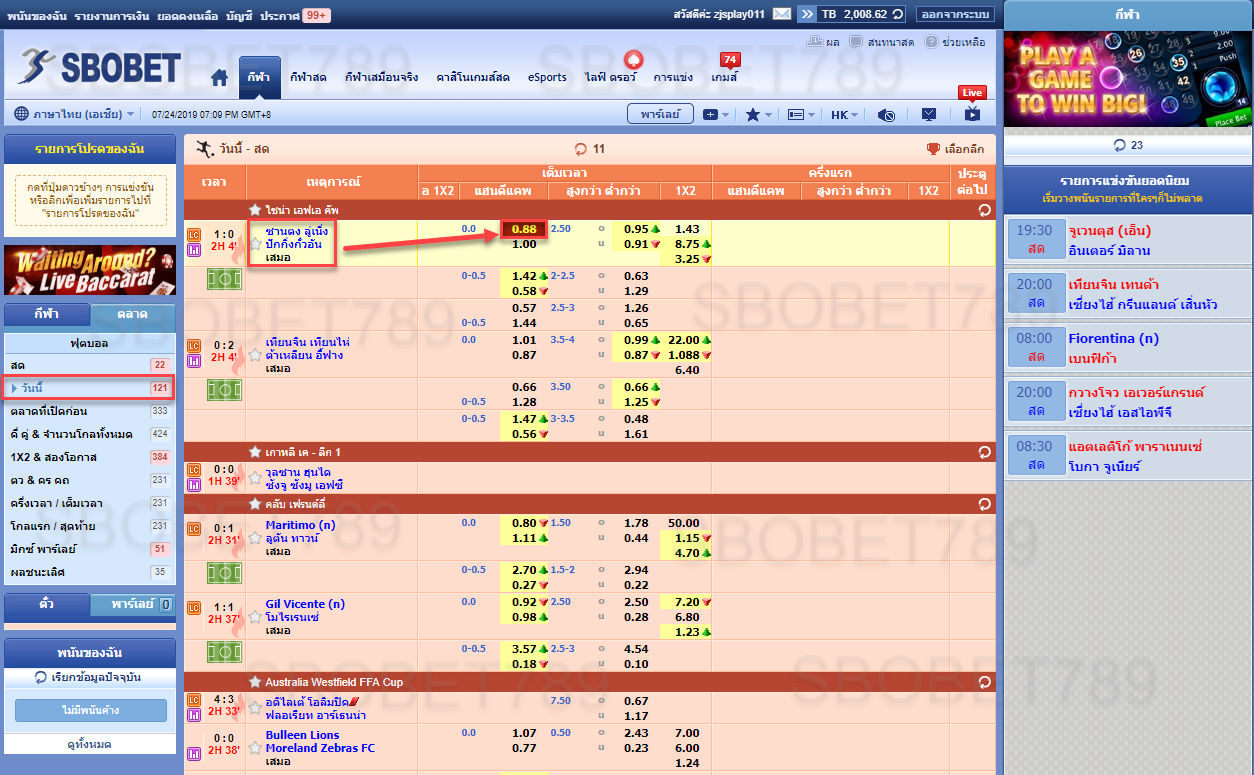Open pitch view under Maritimo match
Screen dimensions: 1254x775
click(224, 573)
